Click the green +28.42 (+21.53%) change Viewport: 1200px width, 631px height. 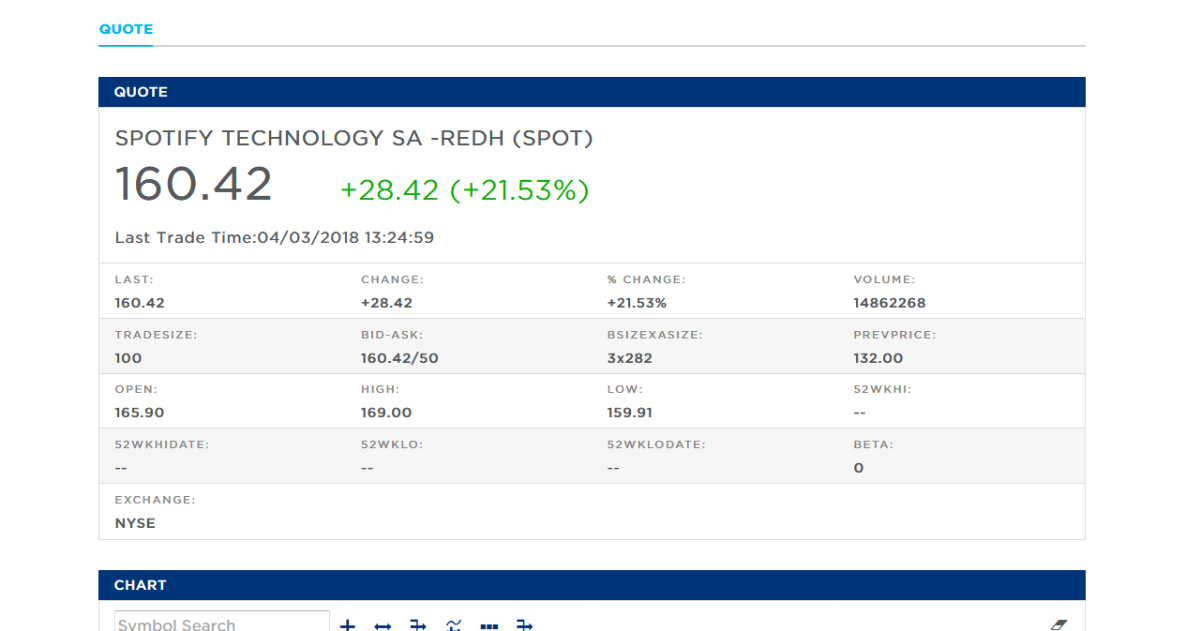point(465,190)
